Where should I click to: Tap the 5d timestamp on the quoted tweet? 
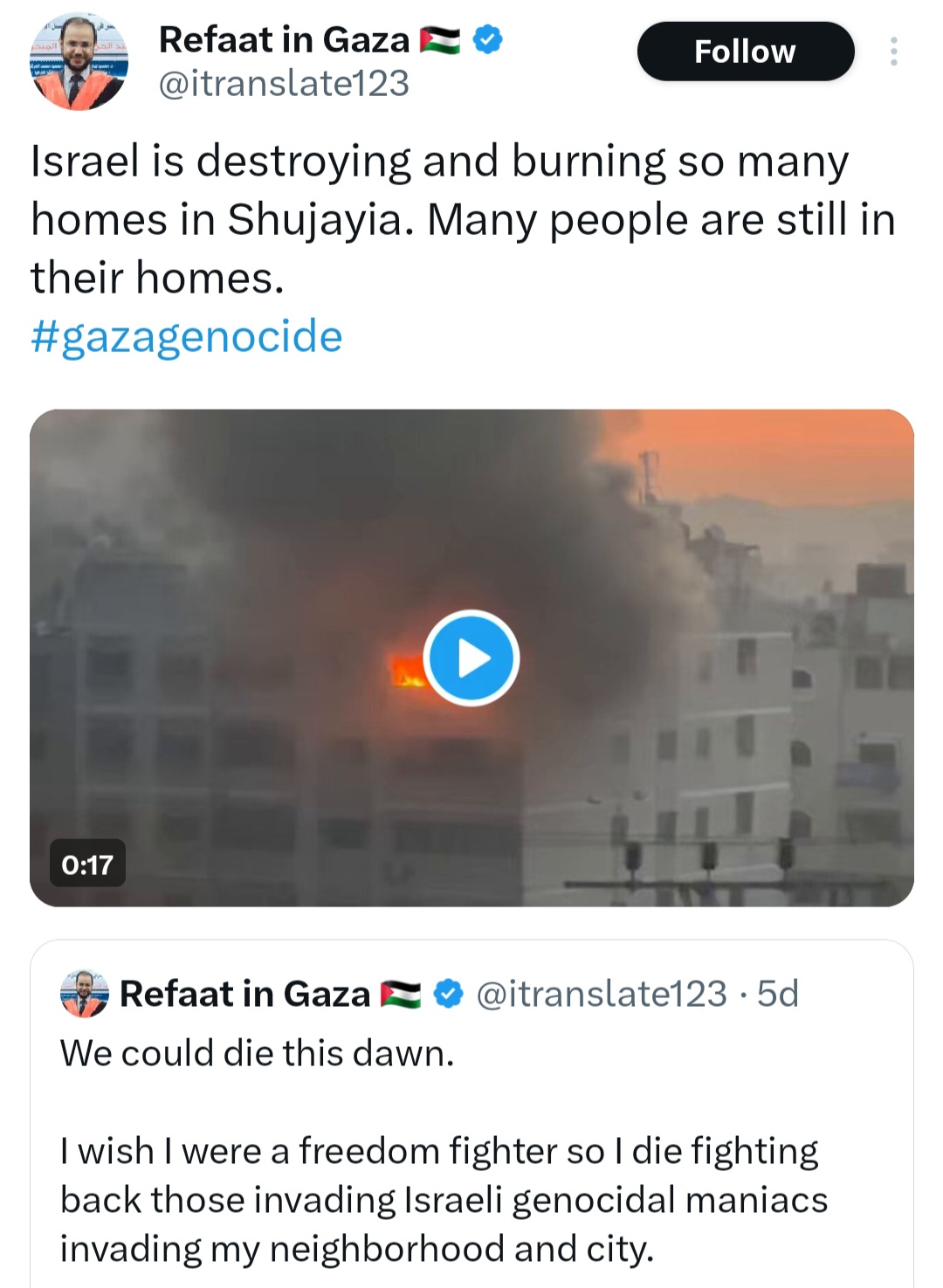coord(777,994)
